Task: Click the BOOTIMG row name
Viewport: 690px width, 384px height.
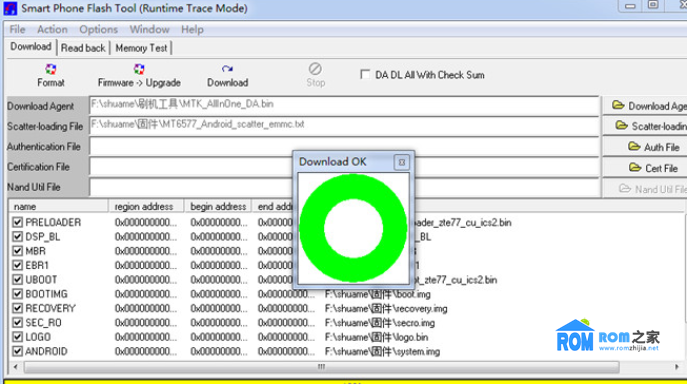Action: point(46,294)
